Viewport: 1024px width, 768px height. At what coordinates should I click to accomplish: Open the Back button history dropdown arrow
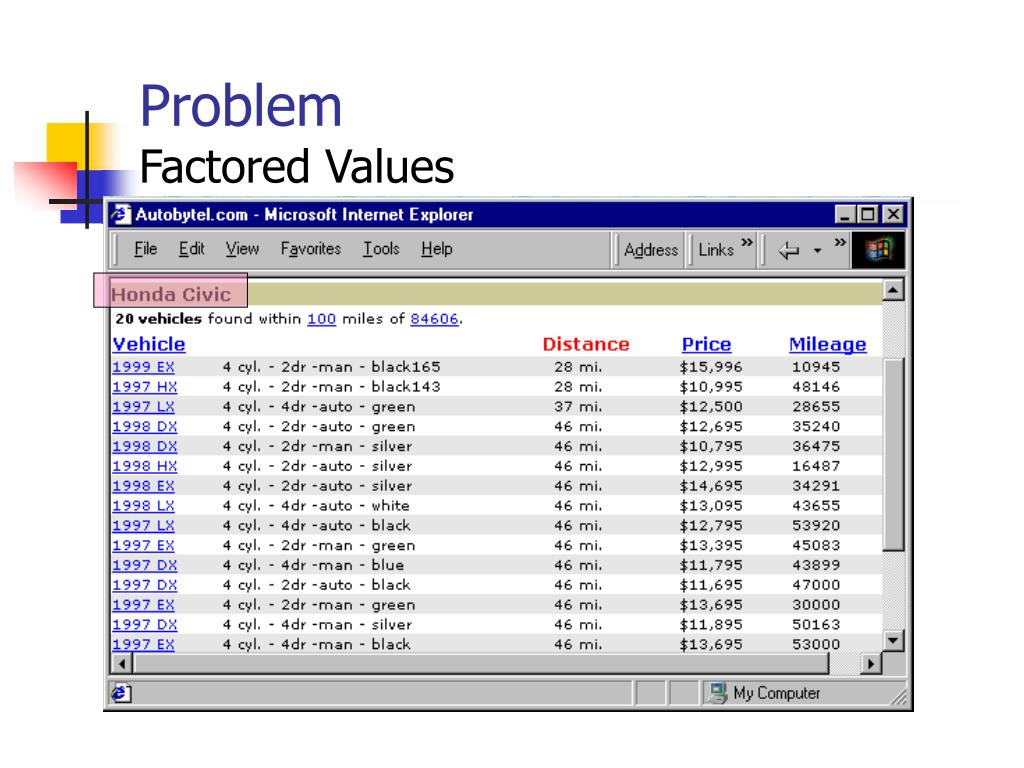[817, 251]
